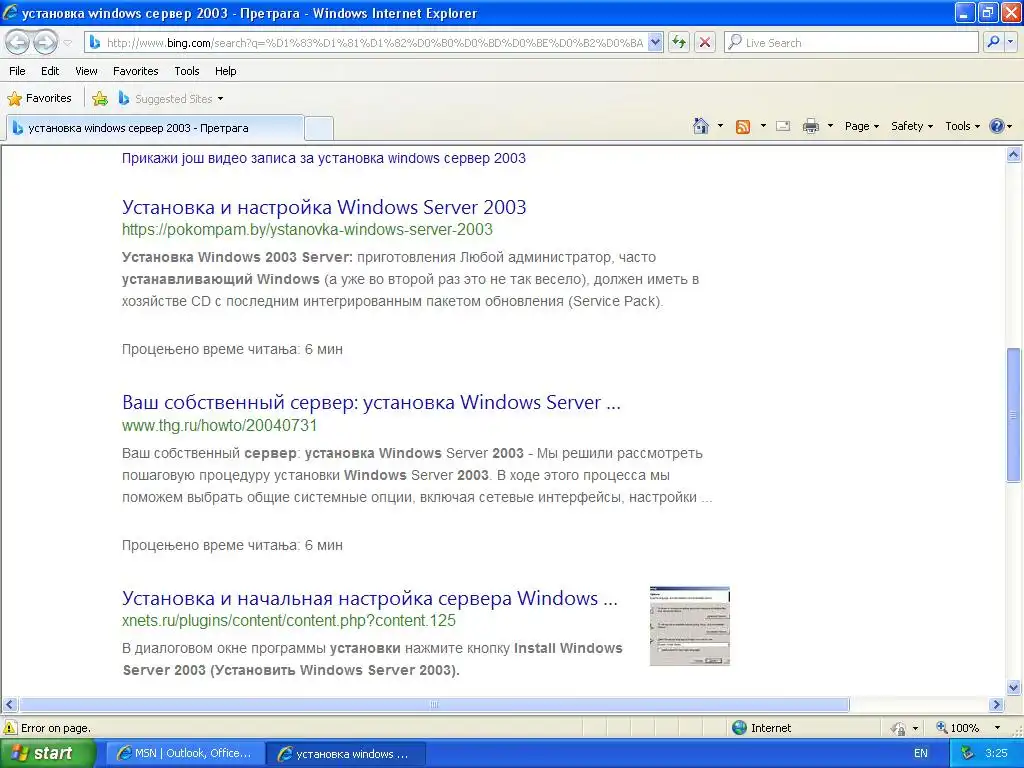Screen dimensions: 1024x768
Task: Click the xnets.ru result thumbnail image
Action: coord(690,626)
